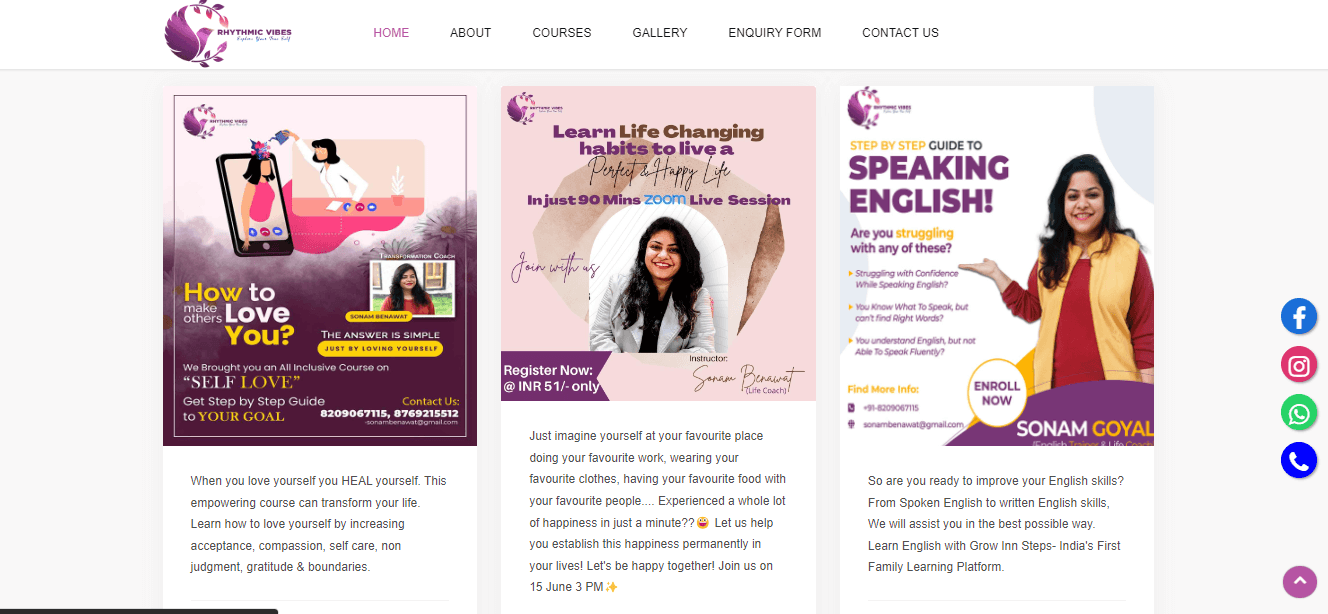Screen dimensions: 1328x614
Task: Open the Facebook social icon
Action: [1299, 316]
